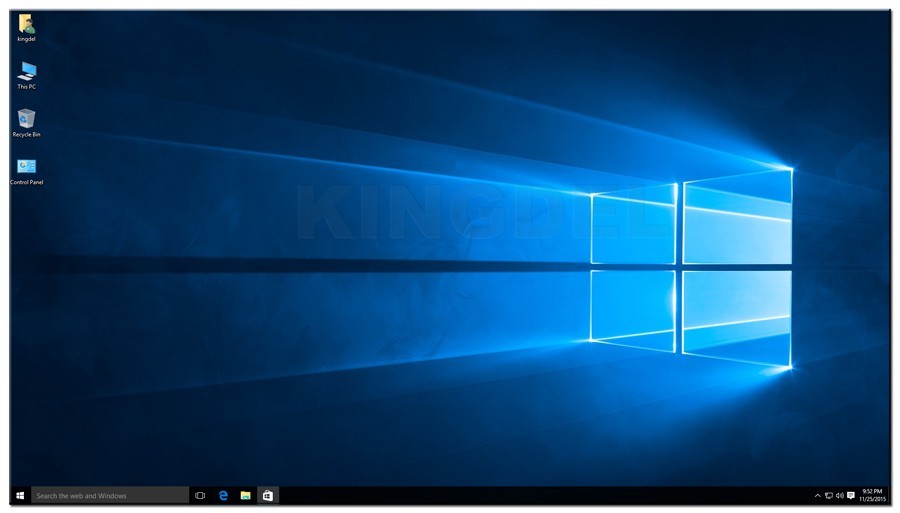Select the This PC desktop icon

[27, 70]
